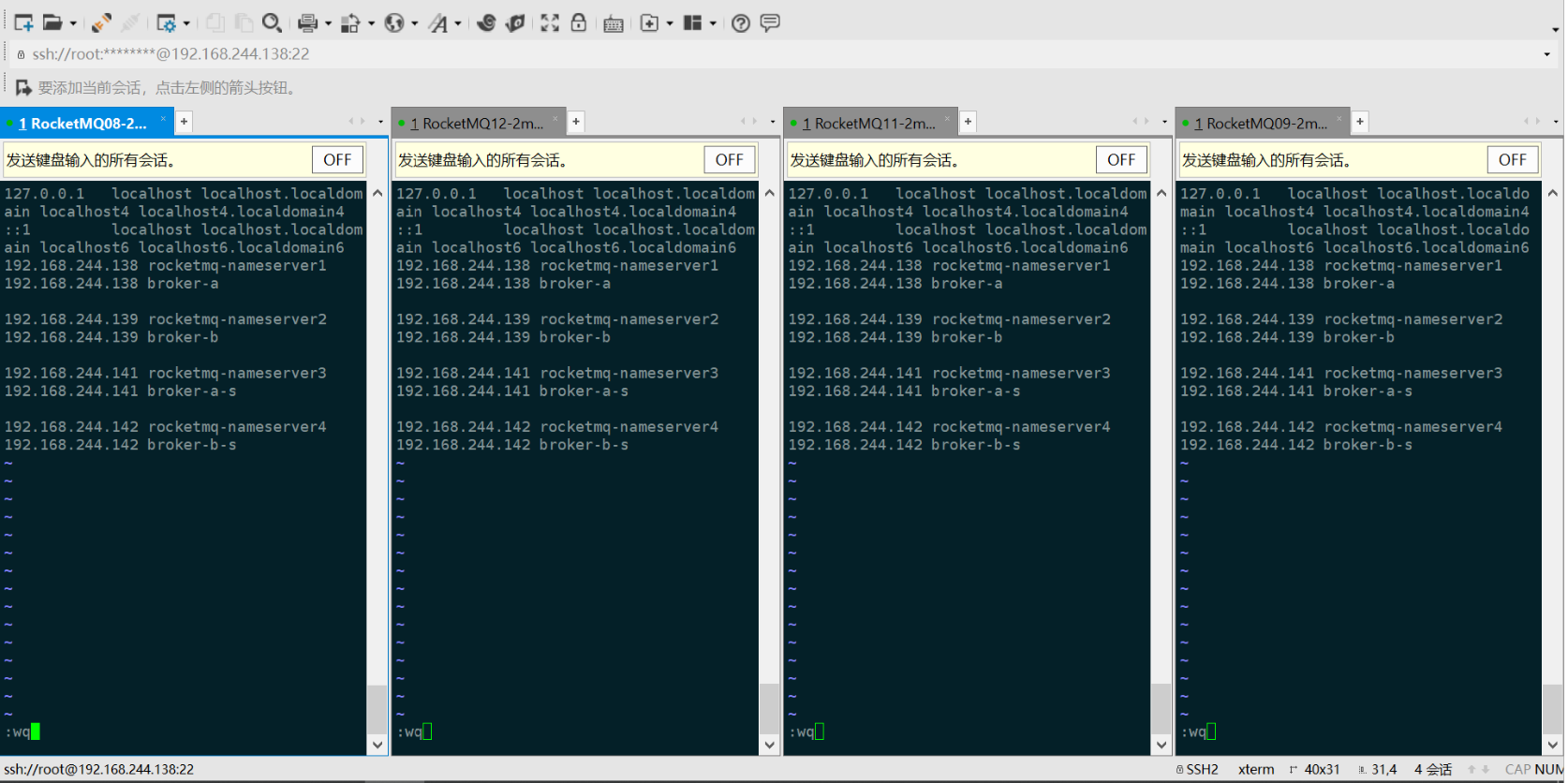Click broker-b line in RocketMQ11 terminal
Screen dimensions: 1568x783
(x=895, y=337)
